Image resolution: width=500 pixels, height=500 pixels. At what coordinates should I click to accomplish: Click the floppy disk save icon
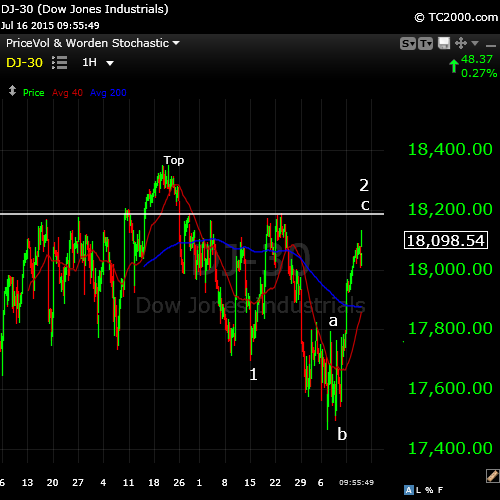point(444,43)
